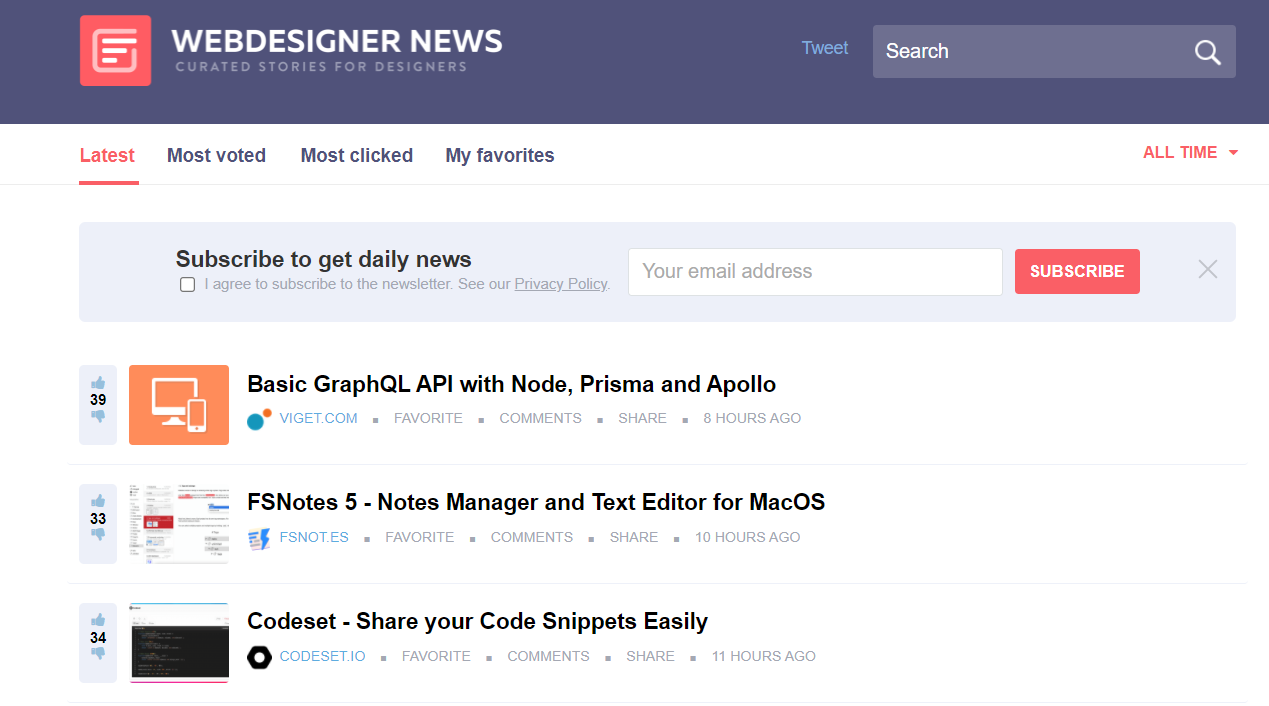Favorite the Codeset story
The image size is (1269, 706).
coord(436,656)
